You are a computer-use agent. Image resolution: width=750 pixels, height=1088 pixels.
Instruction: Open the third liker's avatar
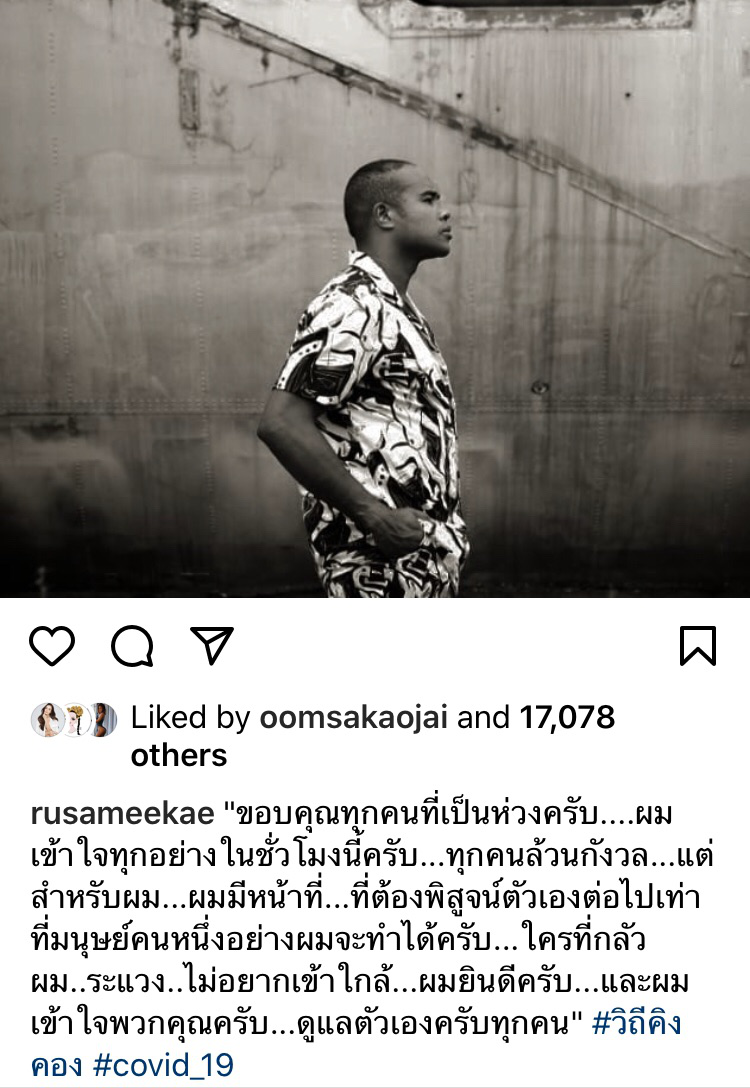(x=103, y=719)
